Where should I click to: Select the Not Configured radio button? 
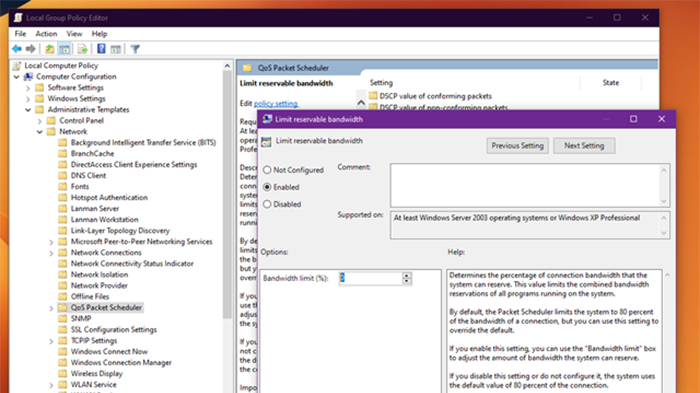267,170
